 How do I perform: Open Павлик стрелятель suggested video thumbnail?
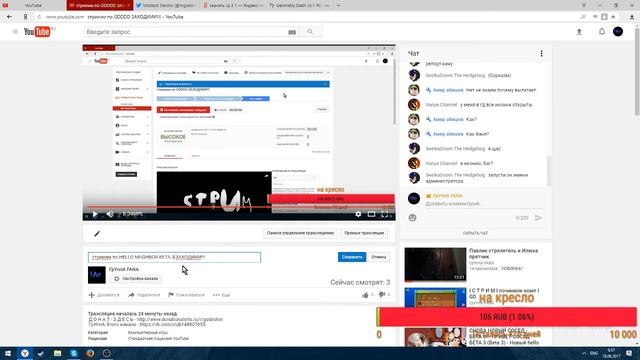(x=435, y=264)
